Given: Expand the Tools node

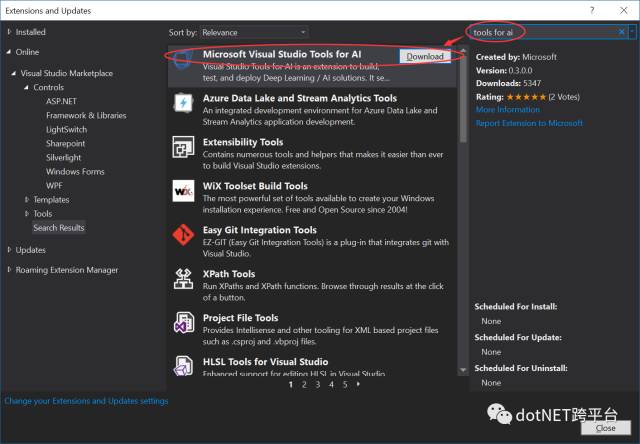Looking at the screenshot, I should click(x=27, y=213).
